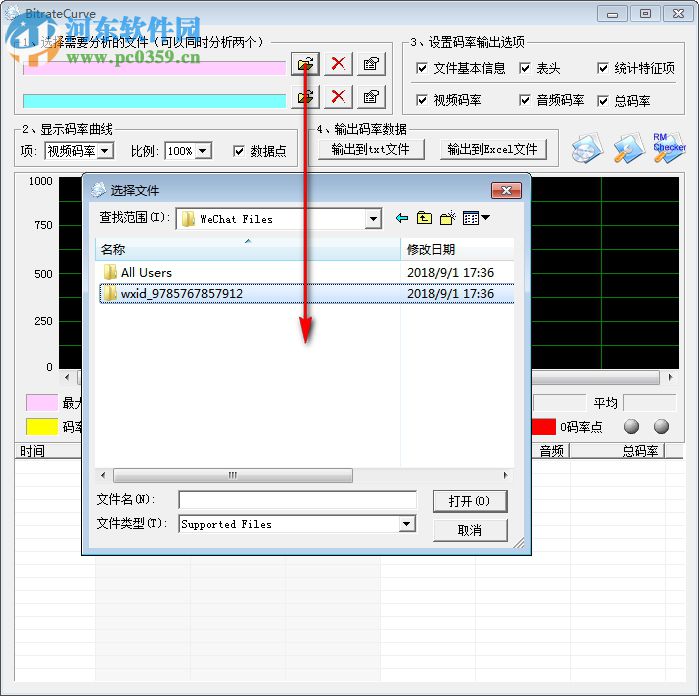699x696 pixels.
Task: Click chart scrollbar left arrow
Action: [67, 377]
